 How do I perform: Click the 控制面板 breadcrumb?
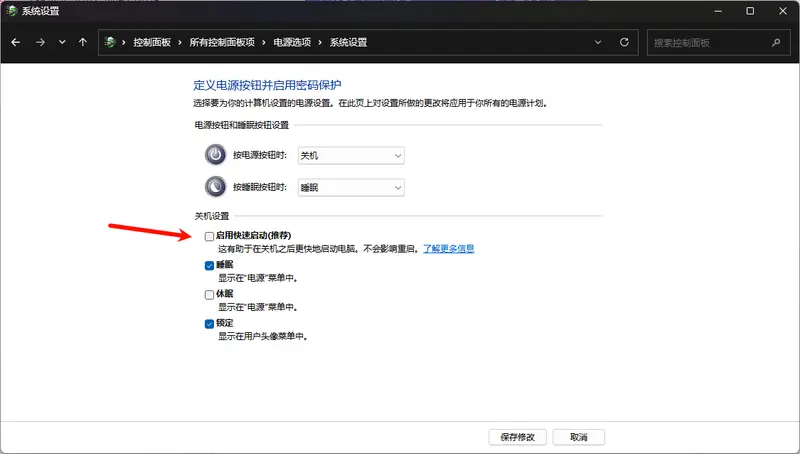pos(152,42)
